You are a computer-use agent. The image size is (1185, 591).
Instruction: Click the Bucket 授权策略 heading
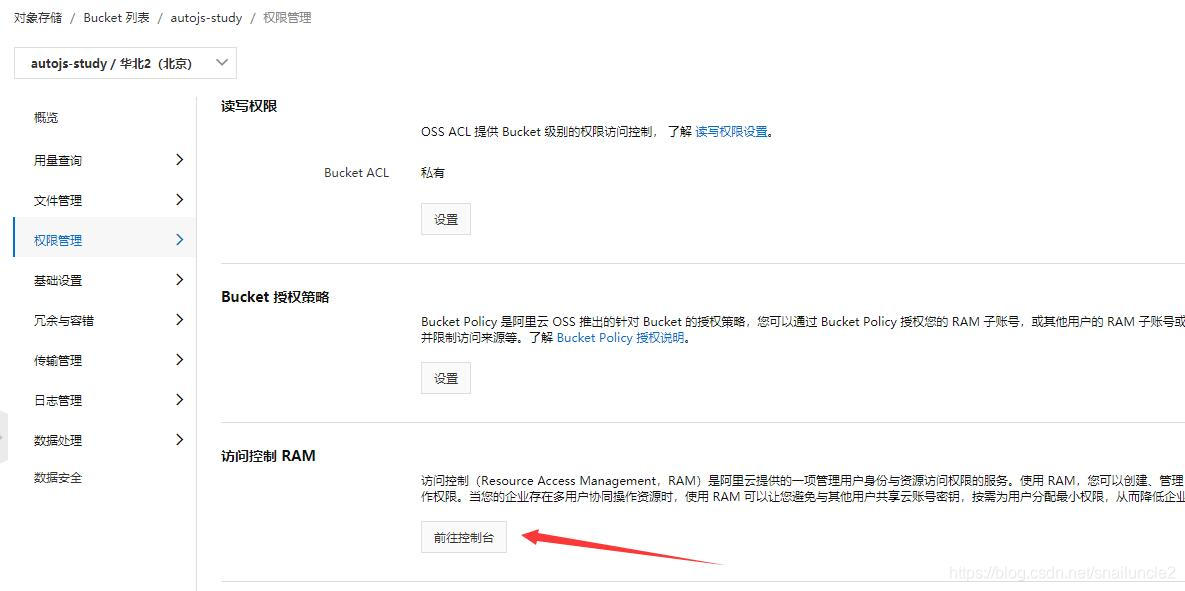click(x=275, y=297)
